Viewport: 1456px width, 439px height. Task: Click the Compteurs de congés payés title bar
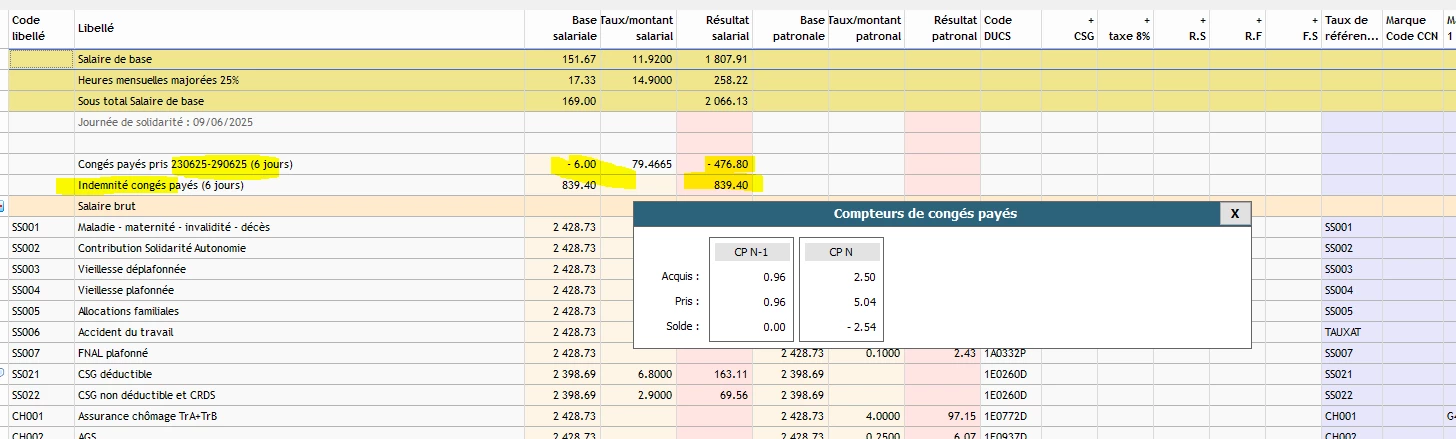coord(926,213)
